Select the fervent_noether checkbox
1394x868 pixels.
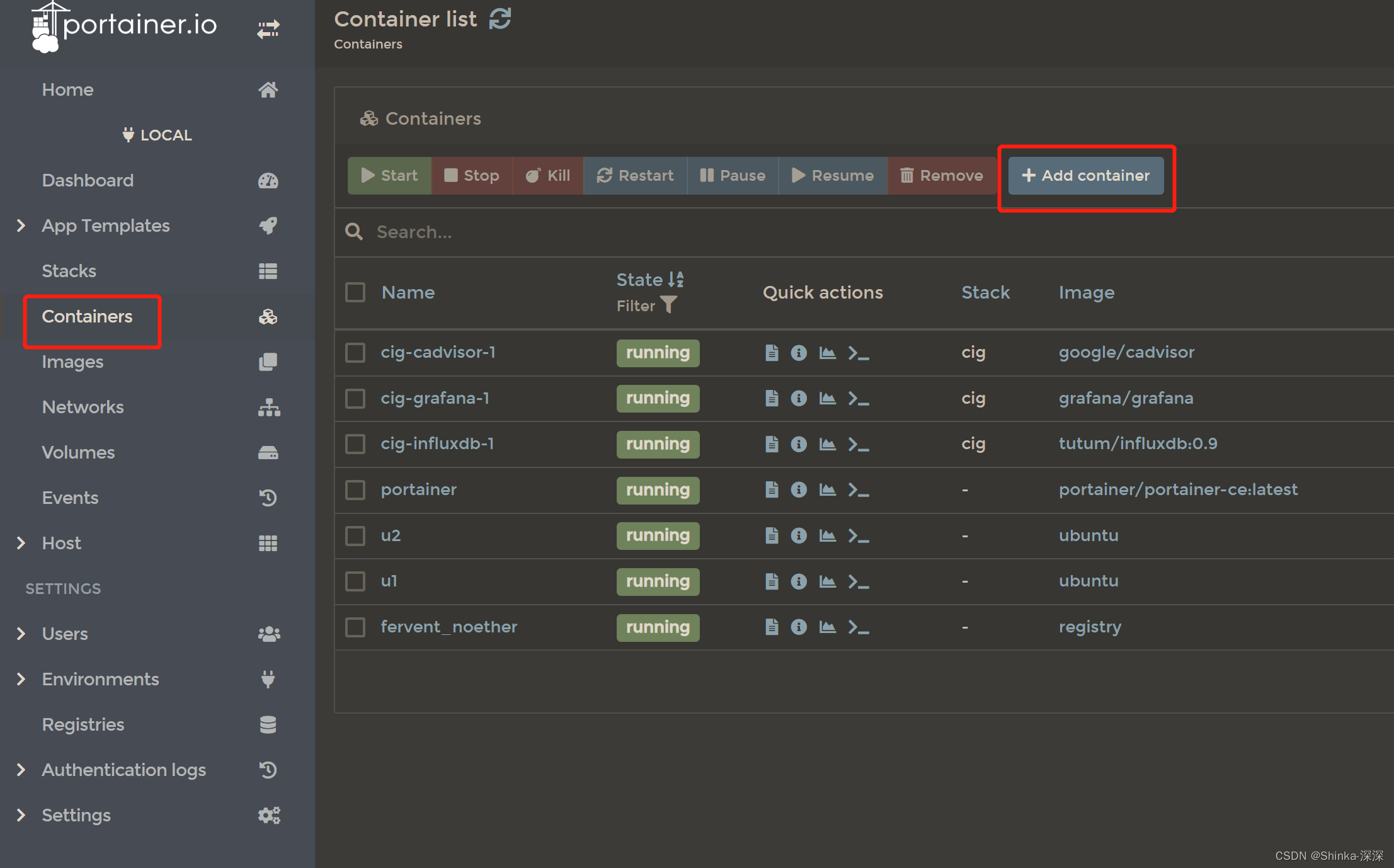point(355,627)
